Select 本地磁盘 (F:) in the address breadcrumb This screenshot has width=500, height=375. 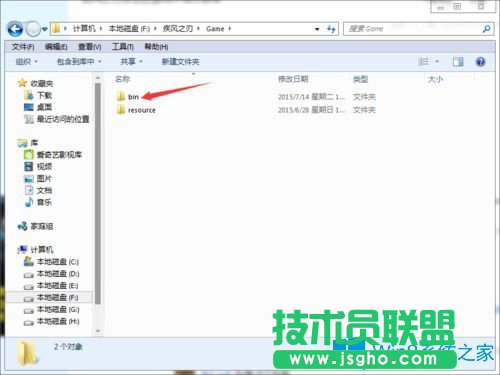point(129,29)
